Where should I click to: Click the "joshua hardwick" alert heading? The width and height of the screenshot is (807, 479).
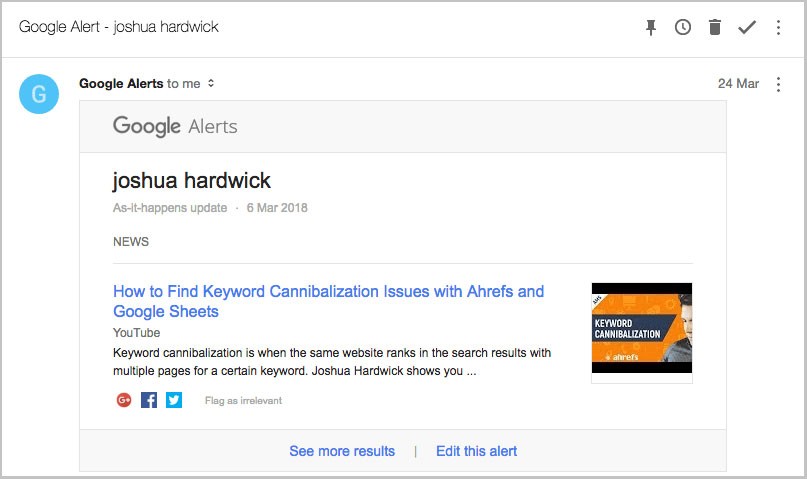192,181
